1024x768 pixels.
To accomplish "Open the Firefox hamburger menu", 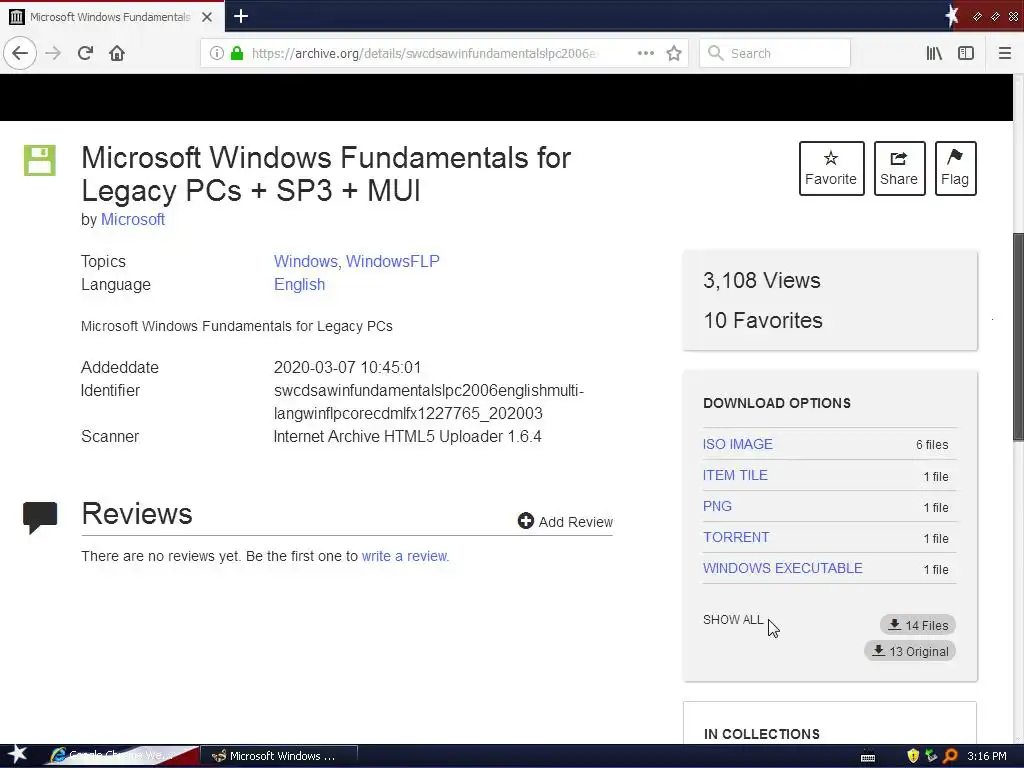I will tap(1004, 53).
